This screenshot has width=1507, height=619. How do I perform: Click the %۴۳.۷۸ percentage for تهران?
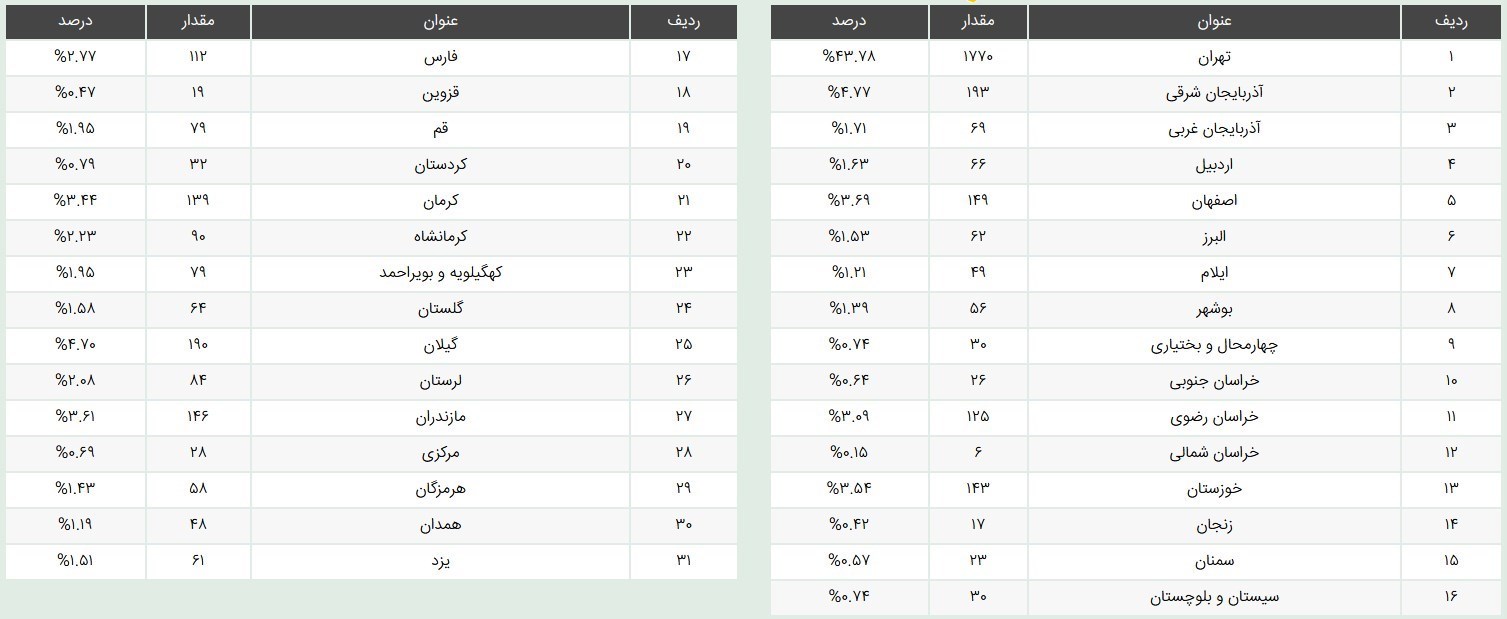click(x=849, y=56)
